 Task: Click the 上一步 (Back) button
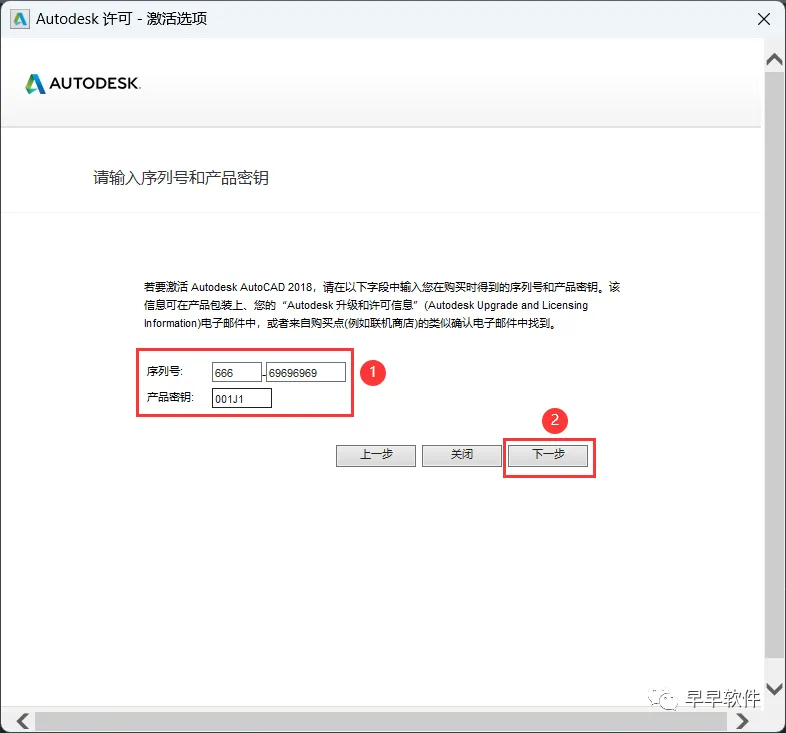(x=376, y=455)
